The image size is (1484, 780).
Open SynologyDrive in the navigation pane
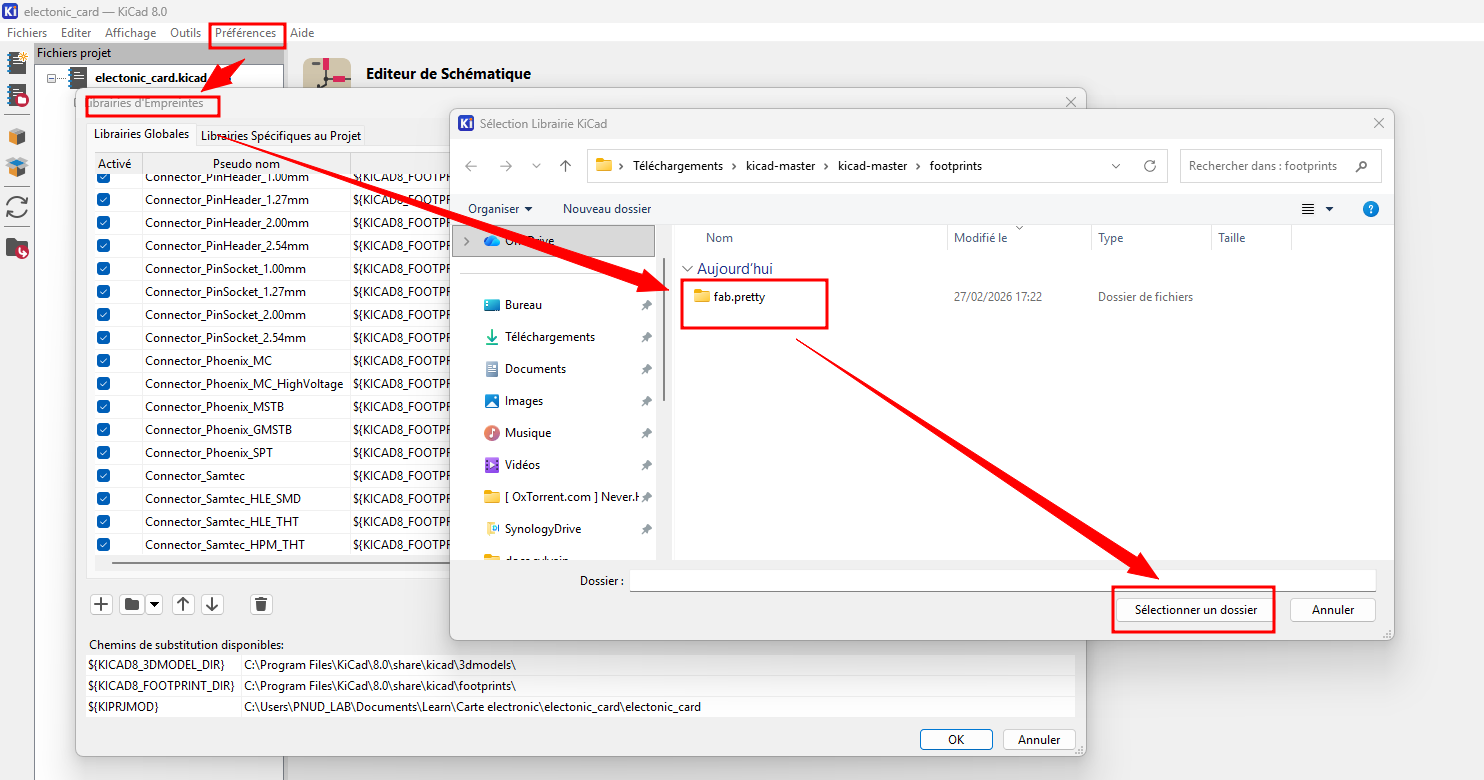(x=542, y=529)
